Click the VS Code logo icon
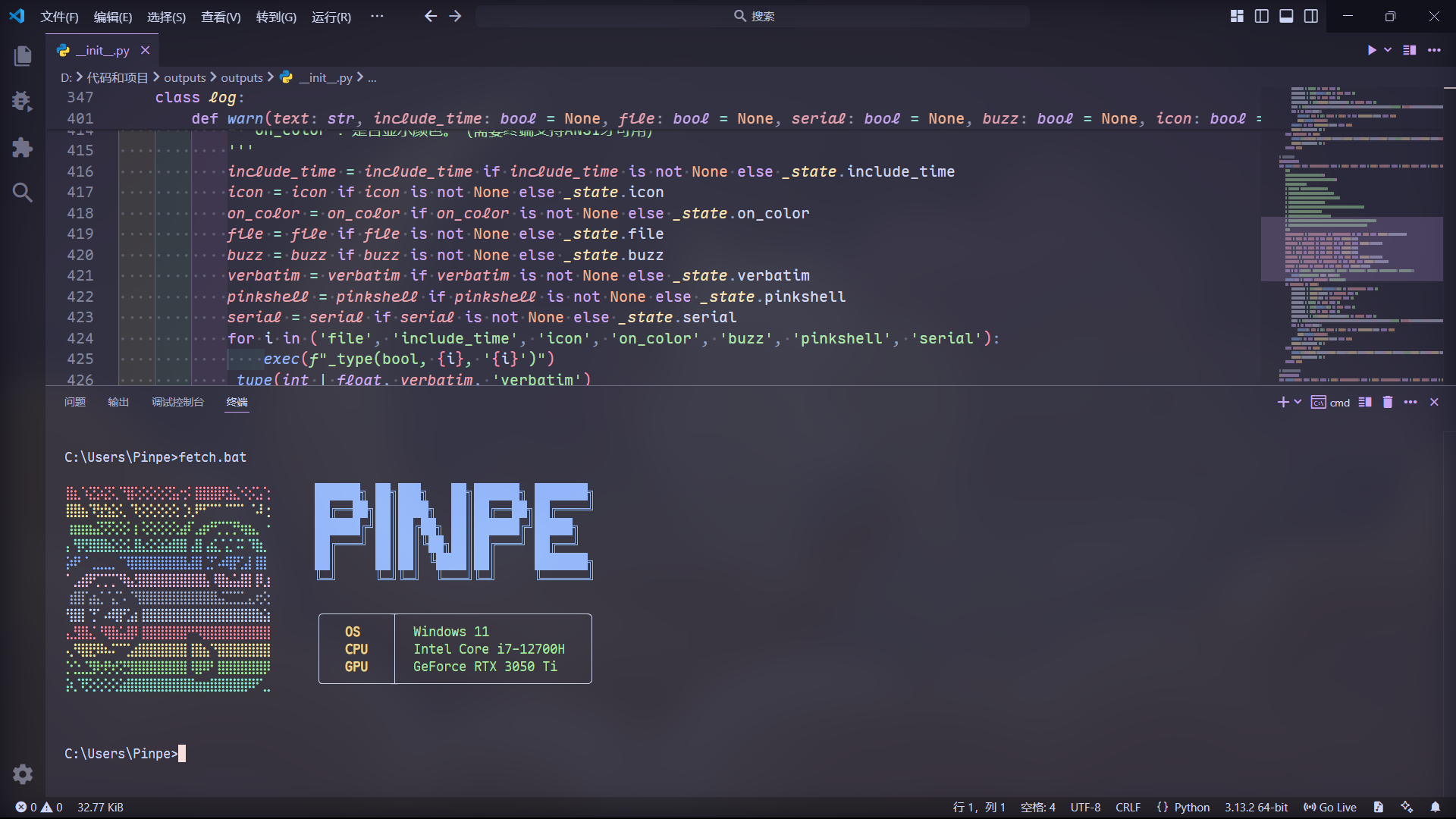Screen dimensions: 1456x819 click(x=17, y=16)
